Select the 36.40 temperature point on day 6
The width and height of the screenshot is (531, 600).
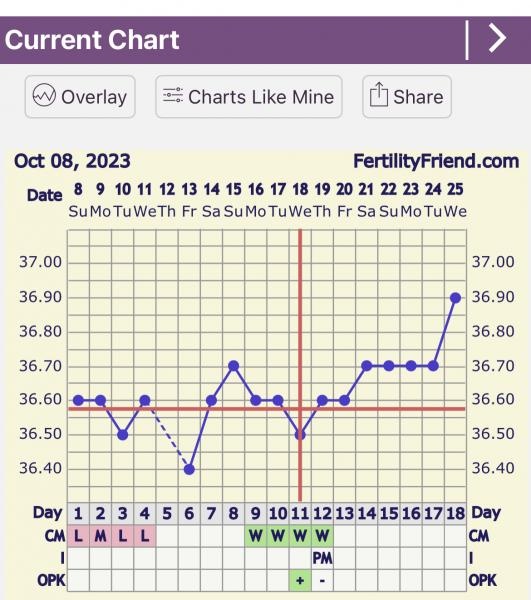189,469
